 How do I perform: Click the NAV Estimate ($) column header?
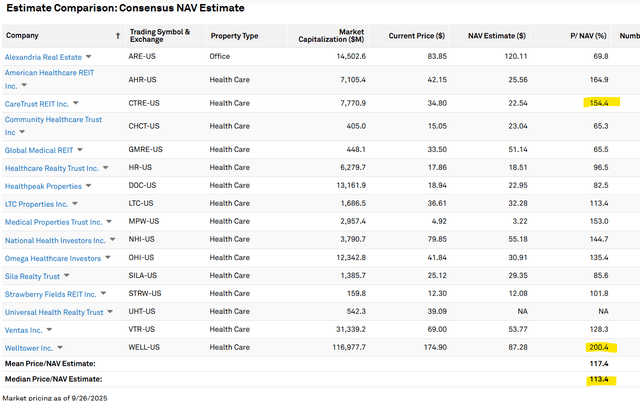click(498, 36)
